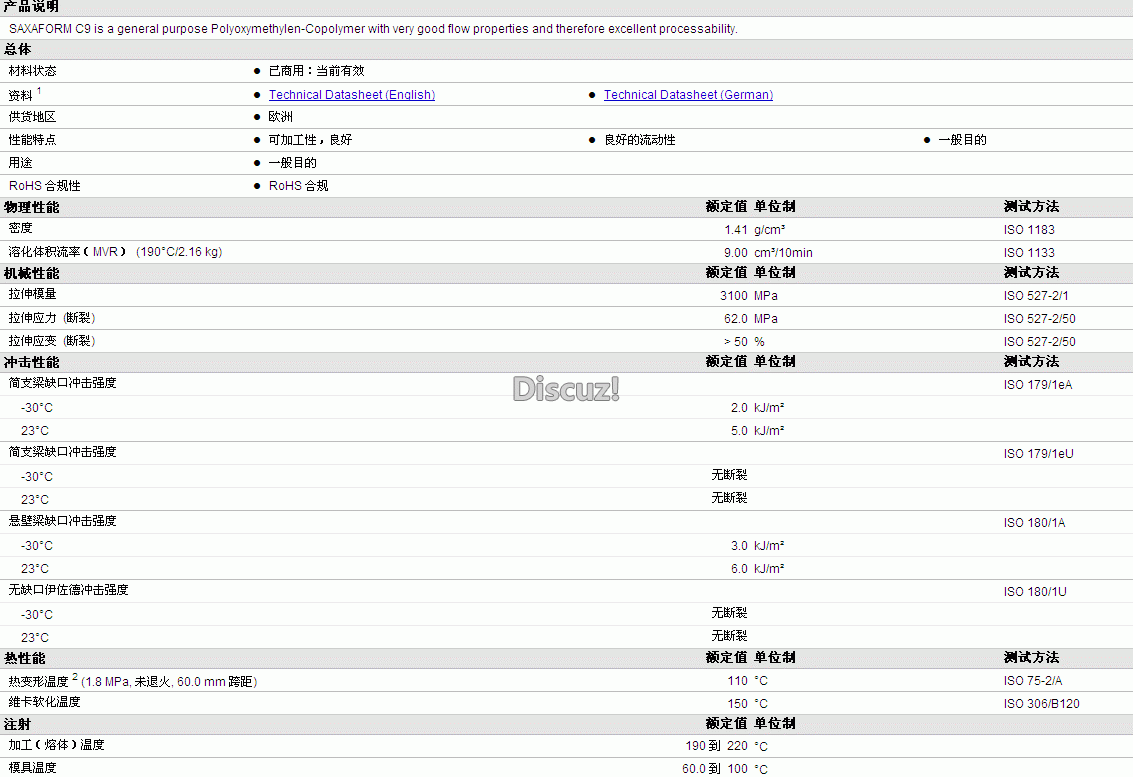Click the 190 到 220 melt temperature

[x=717, y=746]
